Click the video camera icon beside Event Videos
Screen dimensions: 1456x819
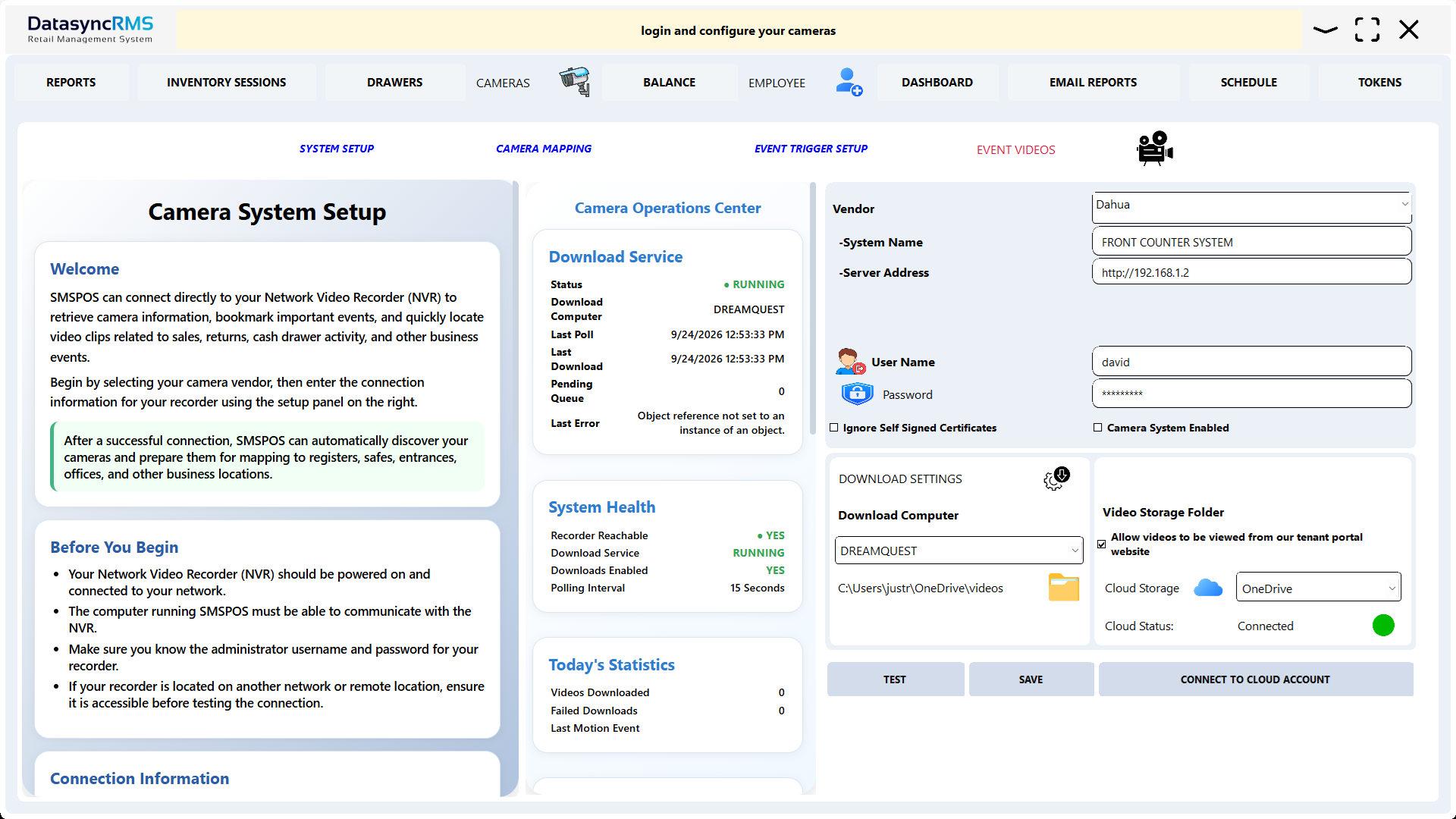click(x=1155, y=148)
